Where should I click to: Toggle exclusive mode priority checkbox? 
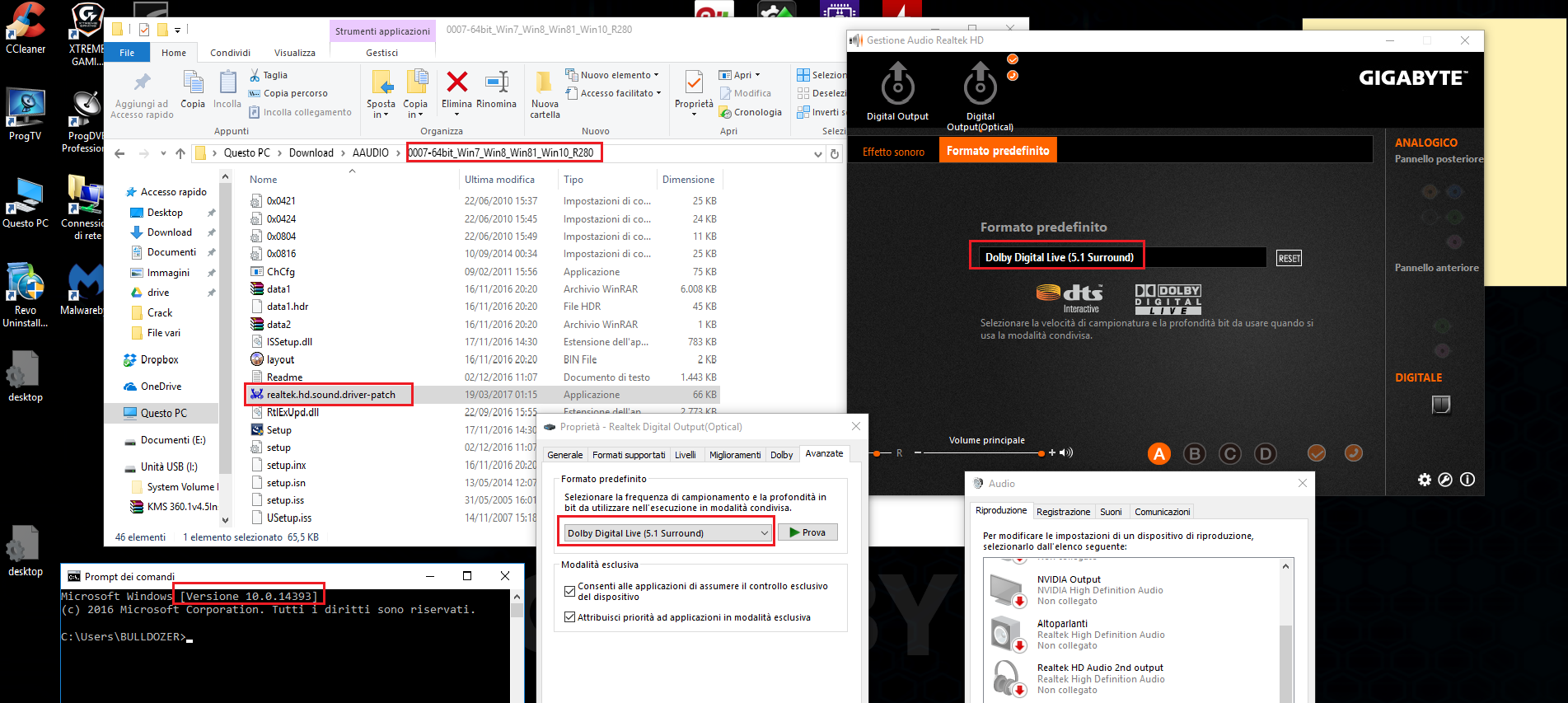[x=569, y=616]
